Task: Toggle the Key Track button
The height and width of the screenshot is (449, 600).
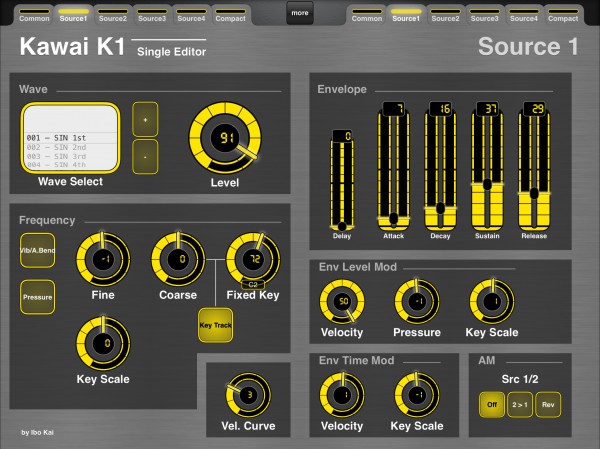Action: tap(215, 325)
